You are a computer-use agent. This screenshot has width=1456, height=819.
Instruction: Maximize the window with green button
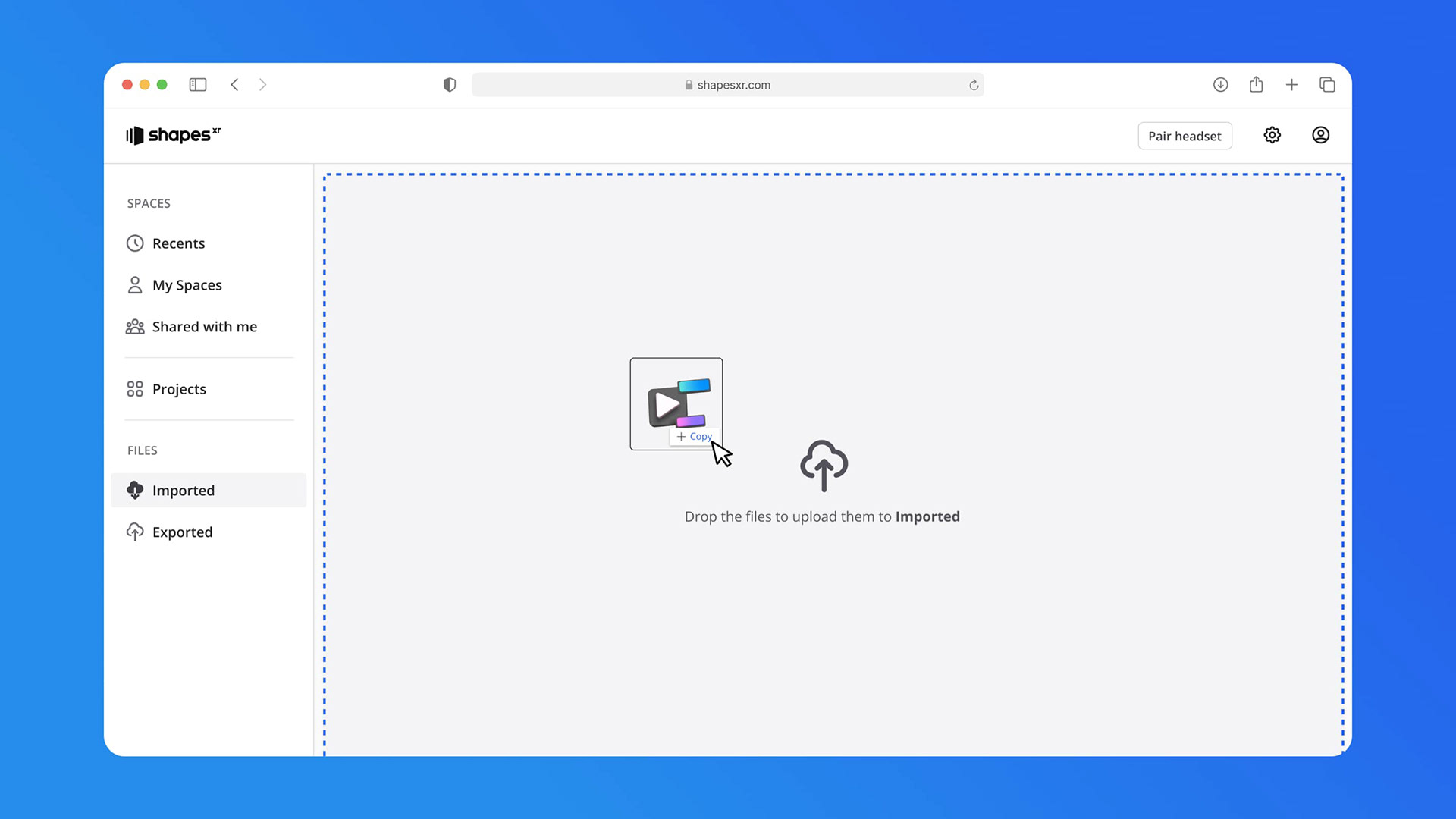[162, 85]
